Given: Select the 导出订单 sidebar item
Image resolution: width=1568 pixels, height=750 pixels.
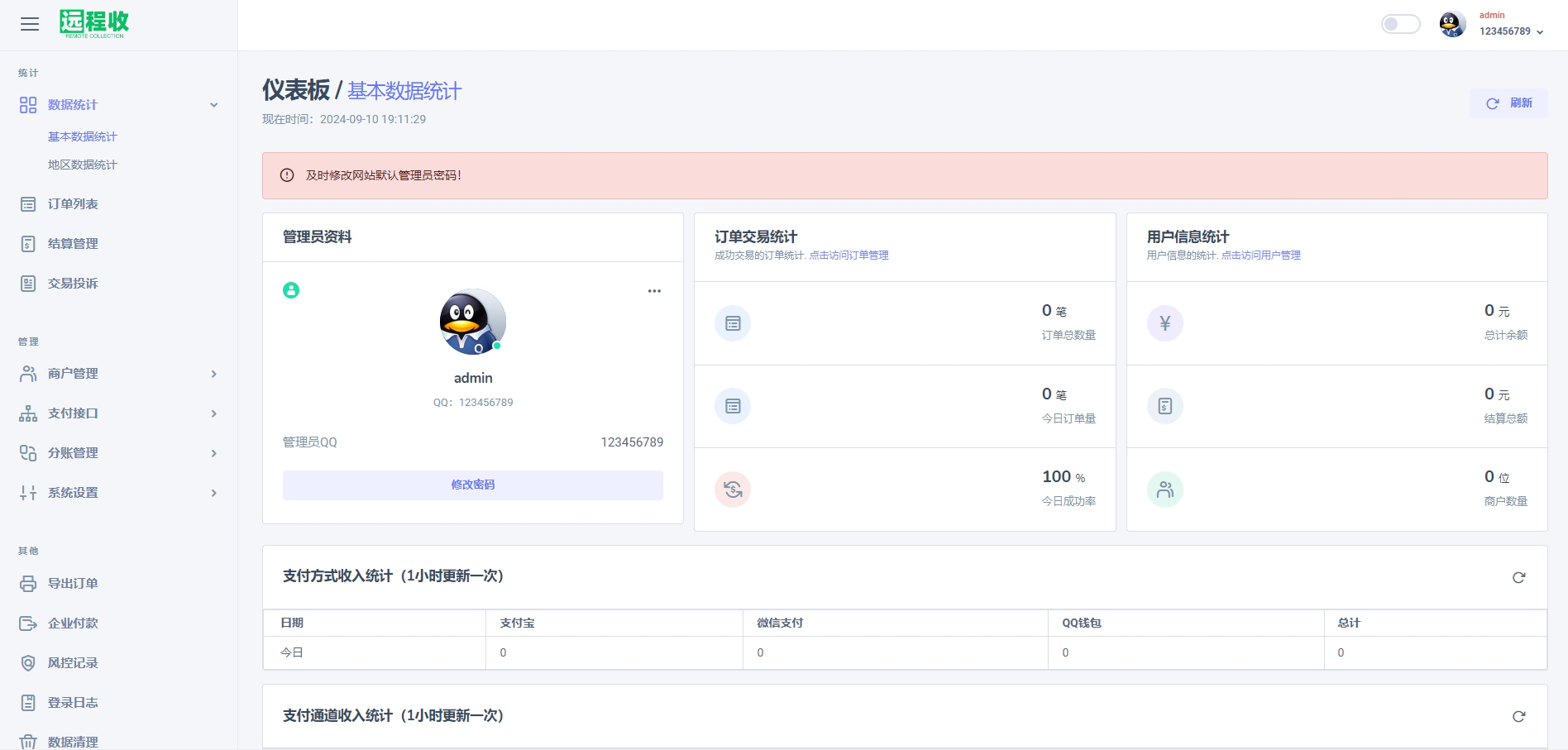Looking at the screenshot, I should tap(73, 583).
